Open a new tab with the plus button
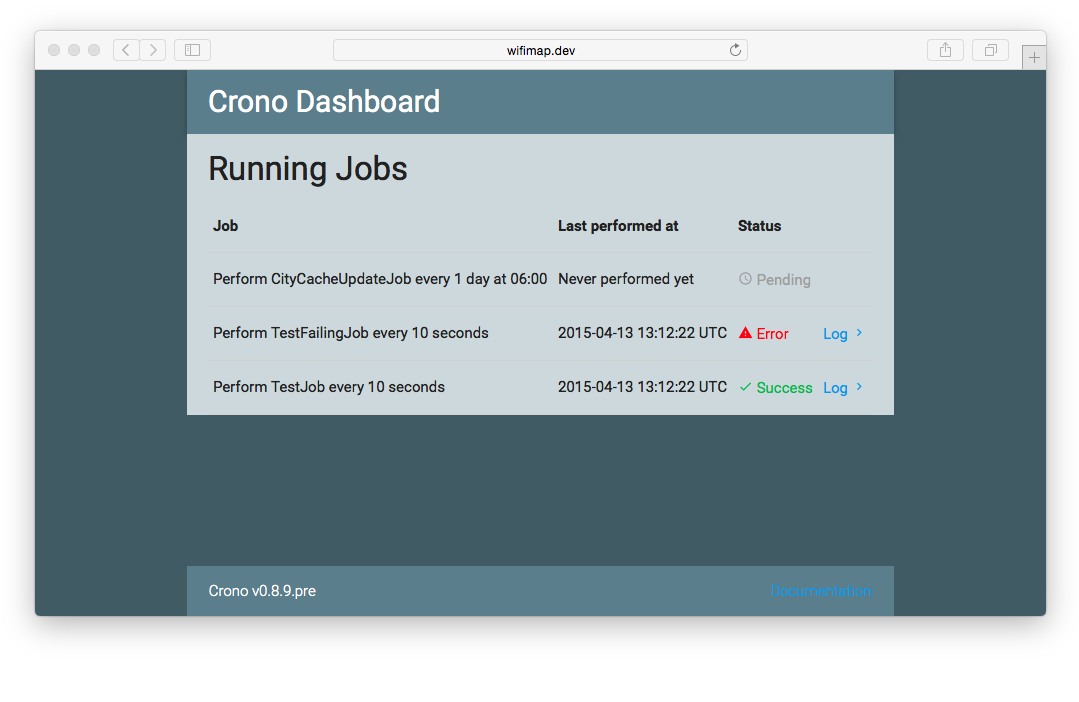 click(x=1034, y=58)
